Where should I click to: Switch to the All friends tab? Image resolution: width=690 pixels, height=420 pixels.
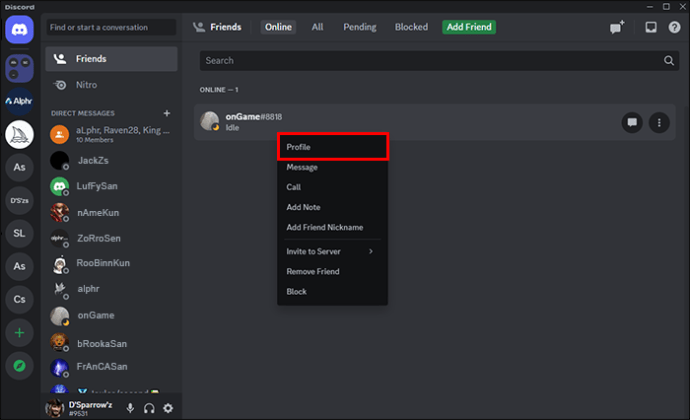[x=317, y=27]
